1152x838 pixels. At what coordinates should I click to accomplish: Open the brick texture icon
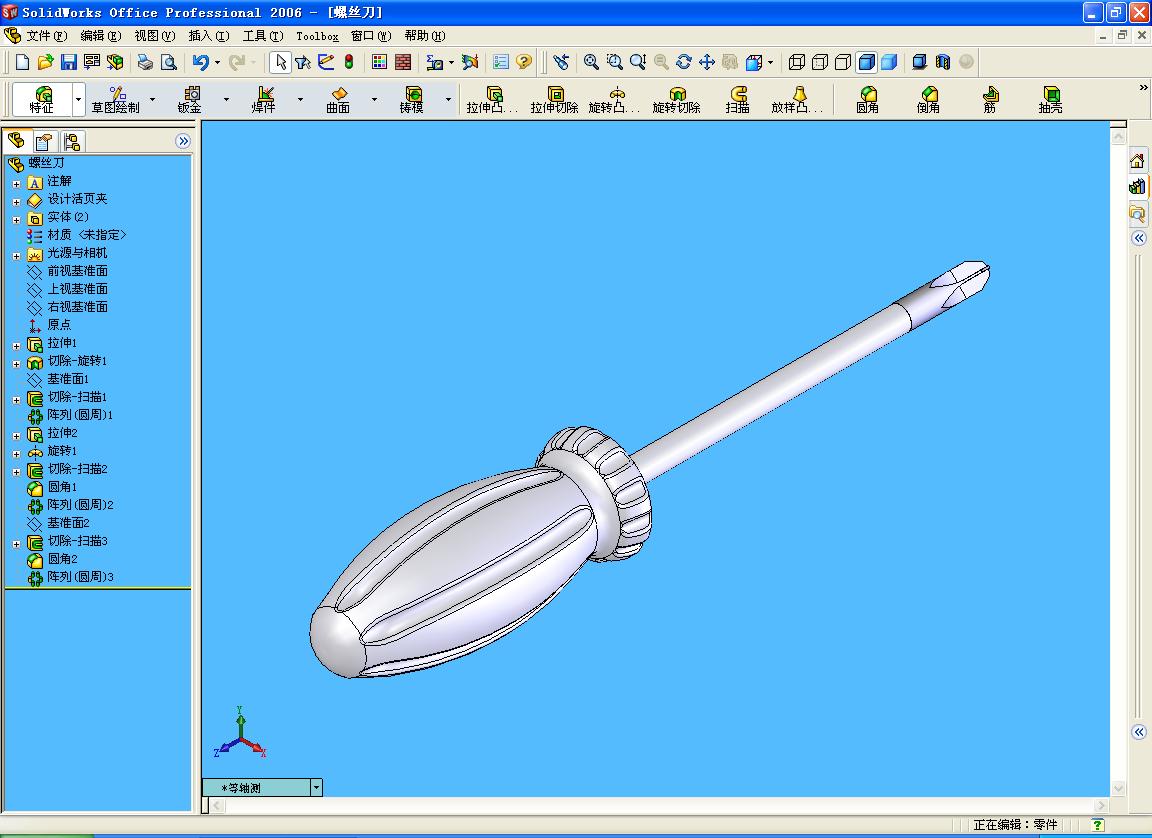403,62
